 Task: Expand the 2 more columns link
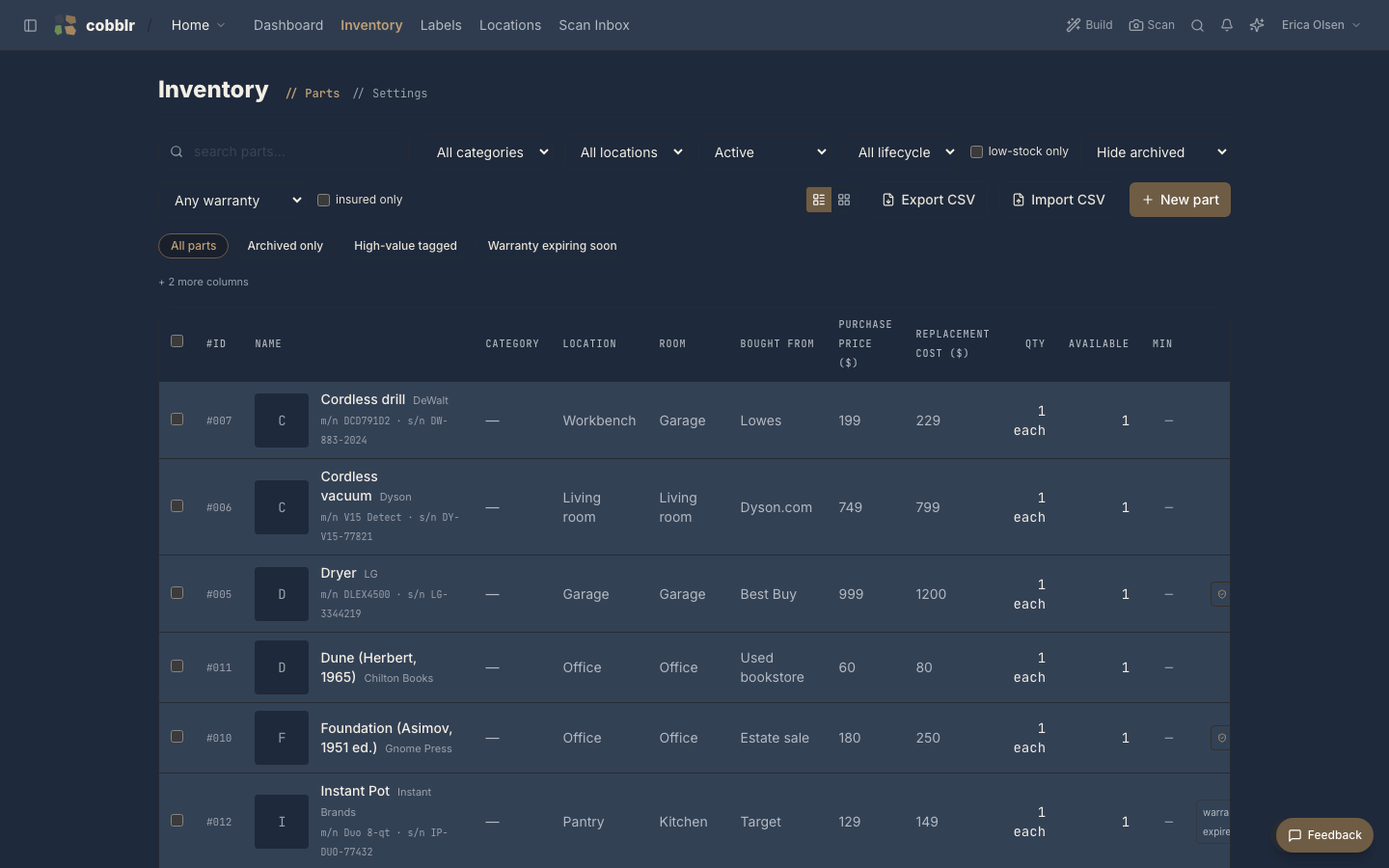[x=204, y=282]
